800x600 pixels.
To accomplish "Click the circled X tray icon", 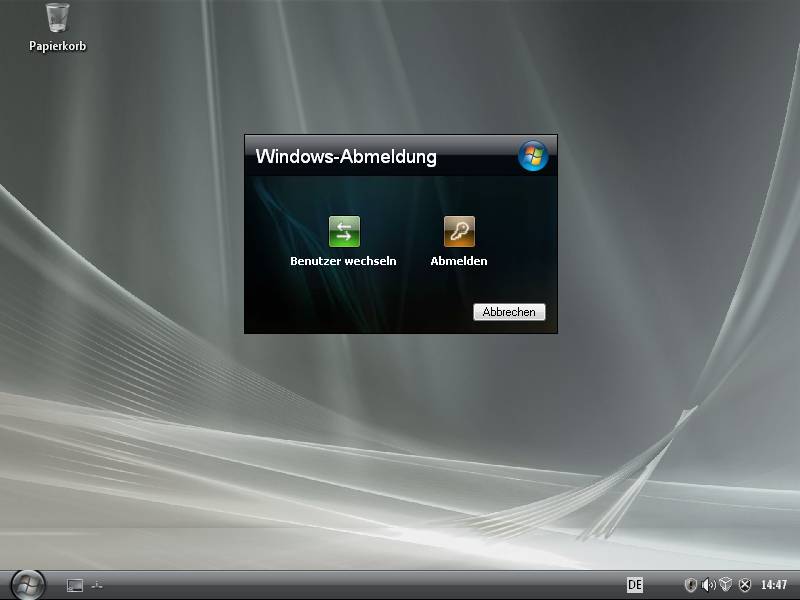I will coord(744,585).
